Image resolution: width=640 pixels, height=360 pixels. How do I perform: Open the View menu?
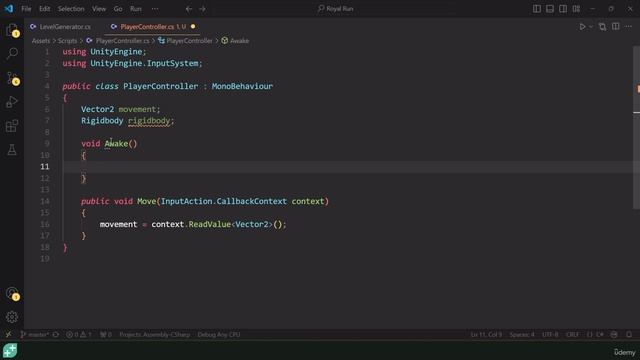point(99,9)
